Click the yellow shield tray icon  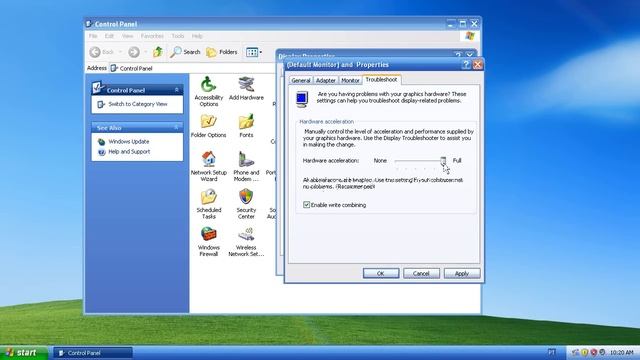(584, 352)
